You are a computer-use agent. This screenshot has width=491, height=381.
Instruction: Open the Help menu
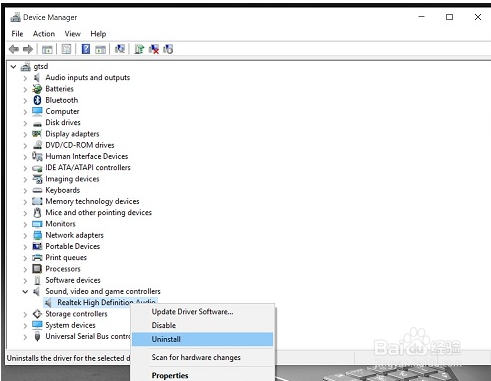98,34
